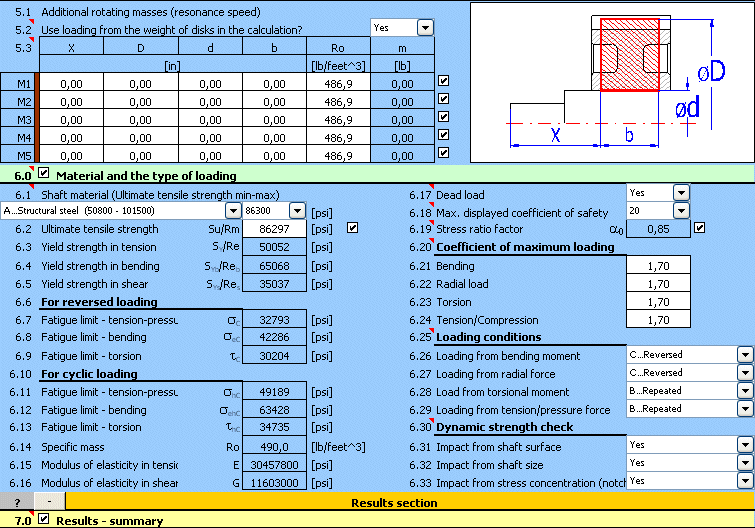Click the 'For reversed loading' heading

point(99,302)
